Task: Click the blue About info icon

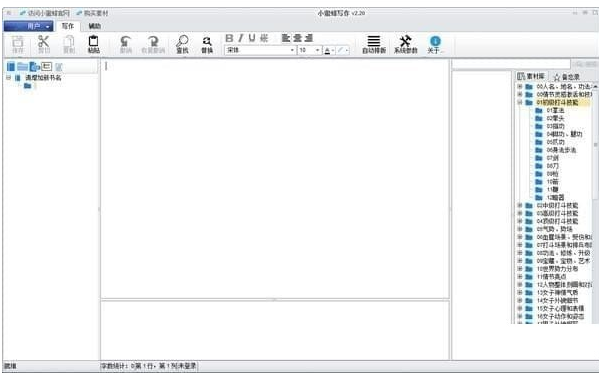Action: 435,41
